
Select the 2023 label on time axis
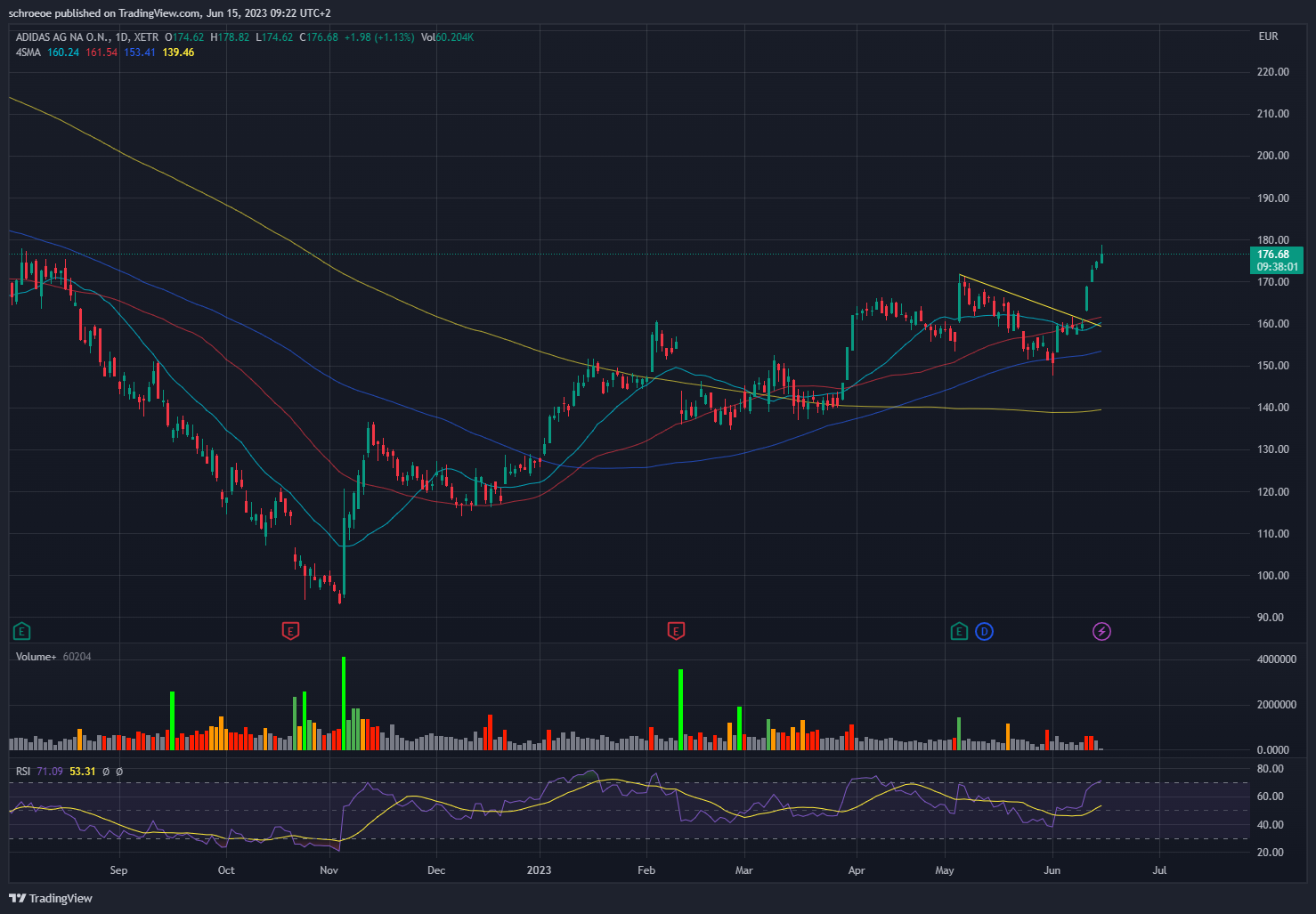pyautogui.click(x=539, y=870)
